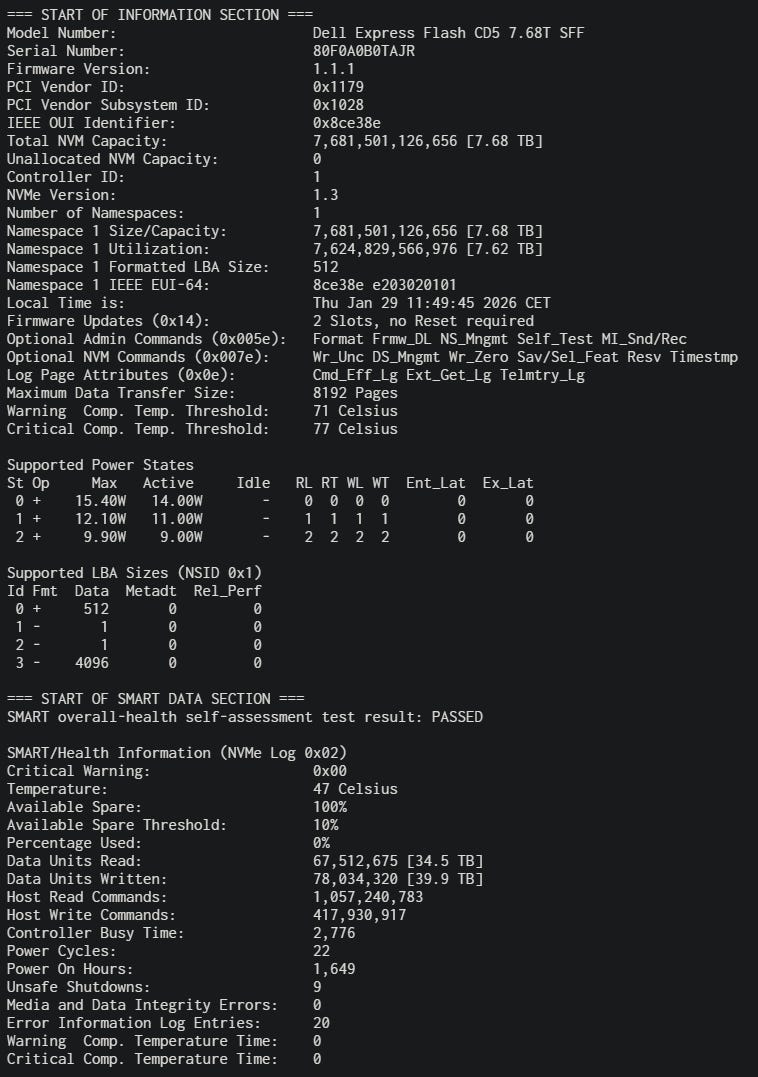
Task: Click the Namespace 1 IEEE EUI-64 value
Action: (385, 285)
